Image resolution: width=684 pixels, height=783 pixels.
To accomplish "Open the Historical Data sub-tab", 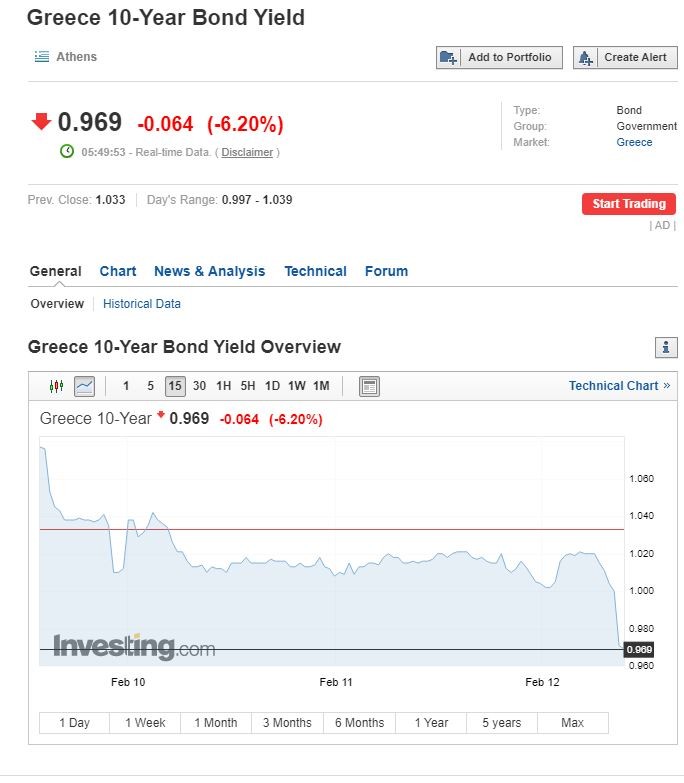I will coord(141,303).
